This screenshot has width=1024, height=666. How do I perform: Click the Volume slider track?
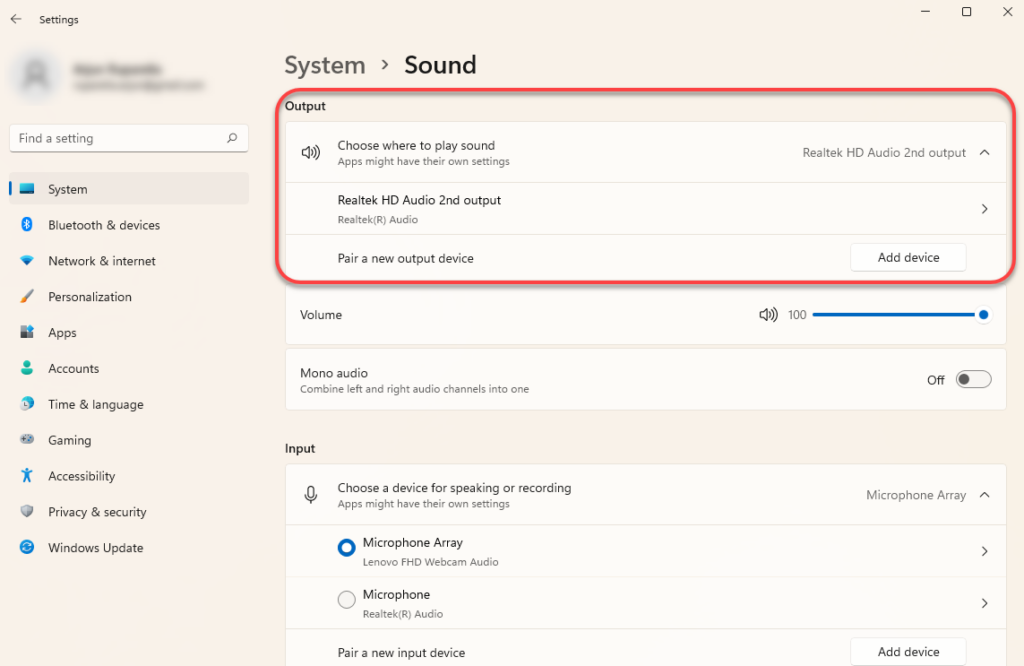895,315
